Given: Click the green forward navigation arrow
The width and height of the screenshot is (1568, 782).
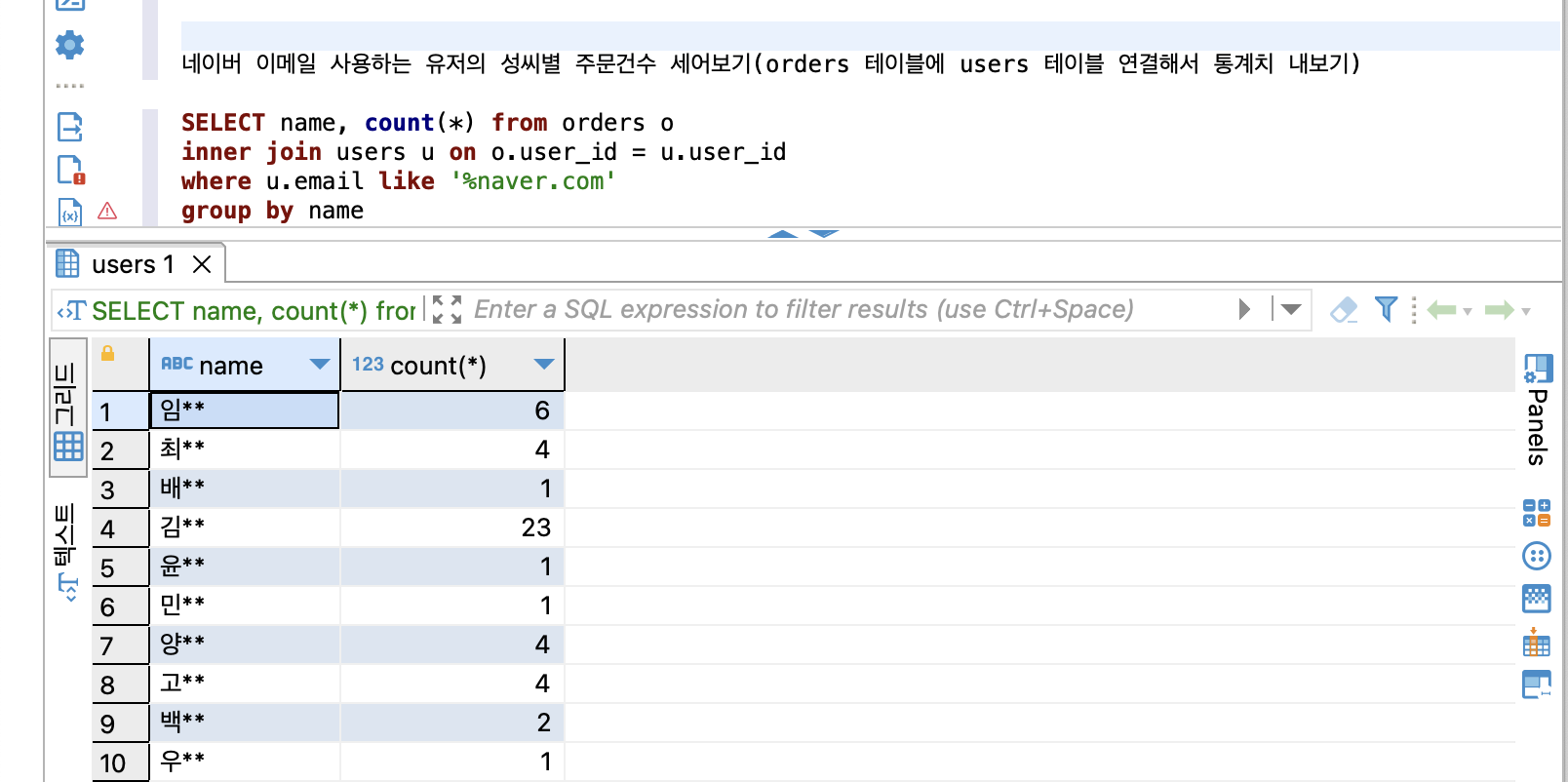Looking at the screenshot, I should point(1500,310).
